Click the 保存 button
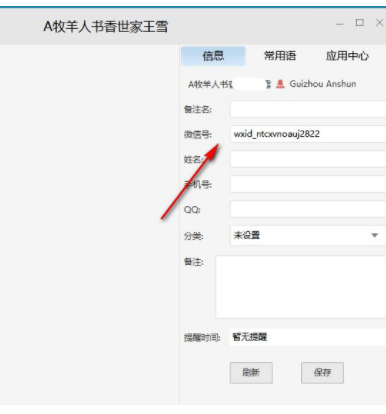The image size is (386, 414). click(x=322, y=373)
